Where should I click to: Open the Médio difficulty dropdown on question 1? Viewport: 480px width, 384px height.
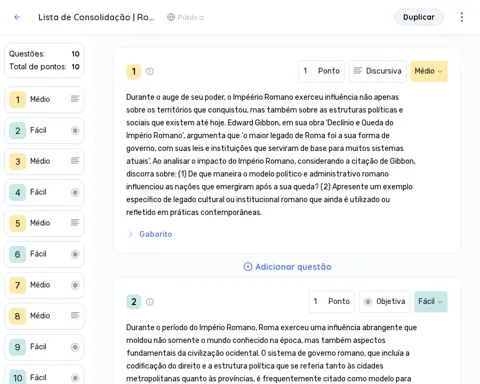click(x=429, y=71)
